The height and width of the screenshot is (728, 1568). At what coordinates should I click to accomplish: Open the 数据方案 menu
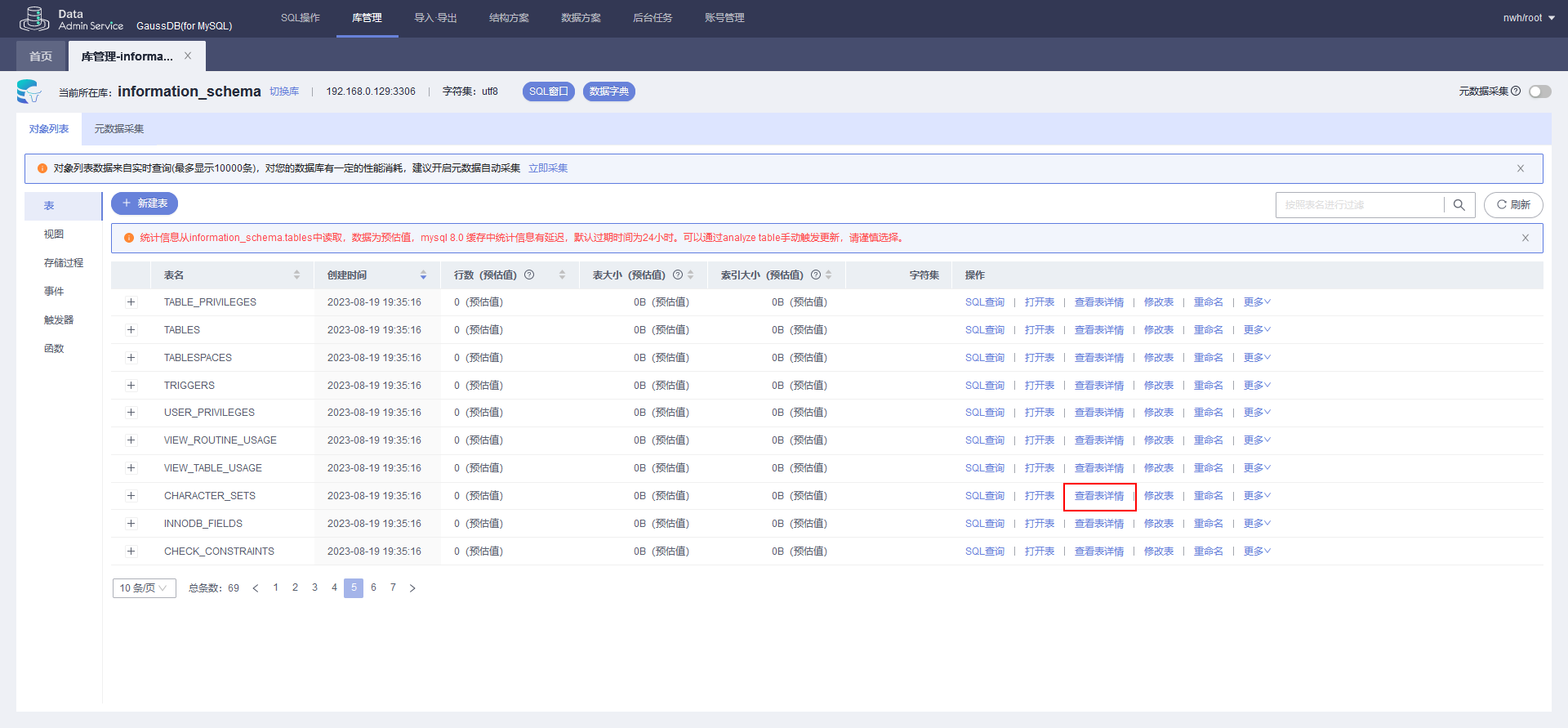point(581,18)
